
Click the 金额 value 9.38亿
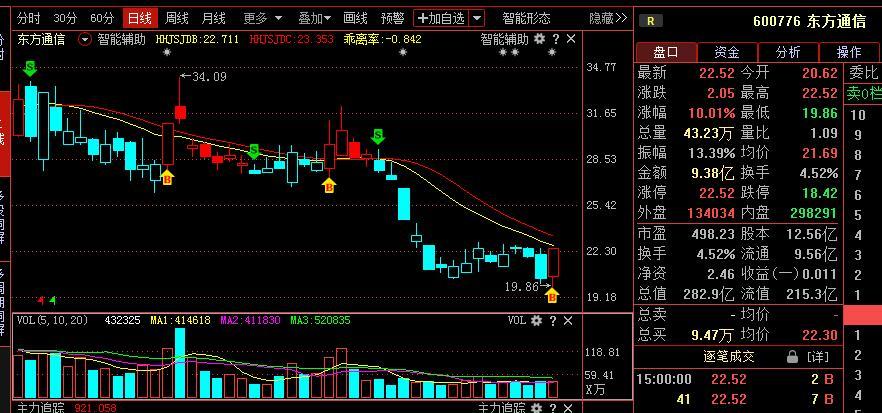tap(713, 173)
